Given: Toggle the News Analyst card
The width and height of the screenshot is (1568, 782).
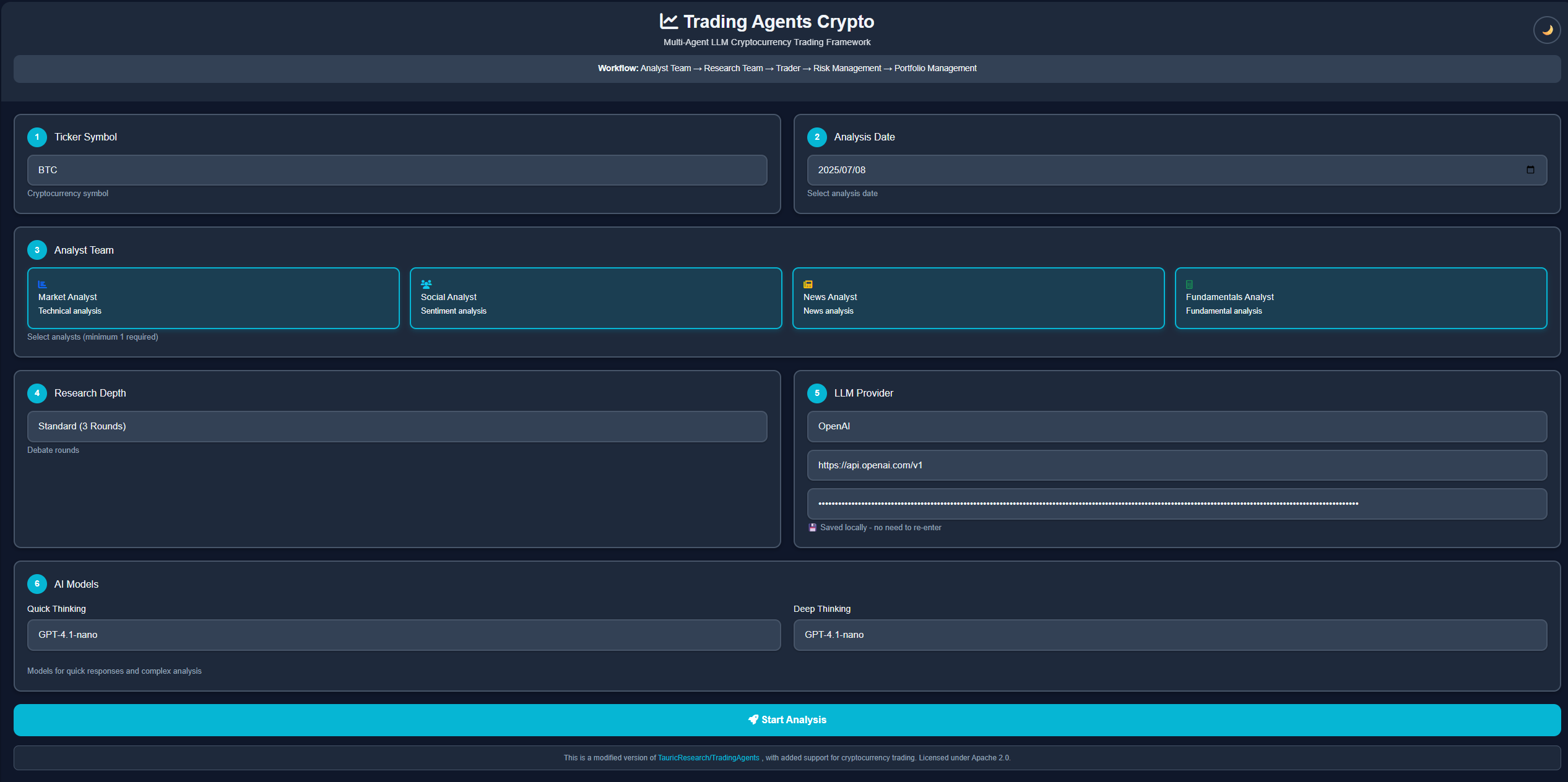Looking at the screenshot, I should (979, 298).
